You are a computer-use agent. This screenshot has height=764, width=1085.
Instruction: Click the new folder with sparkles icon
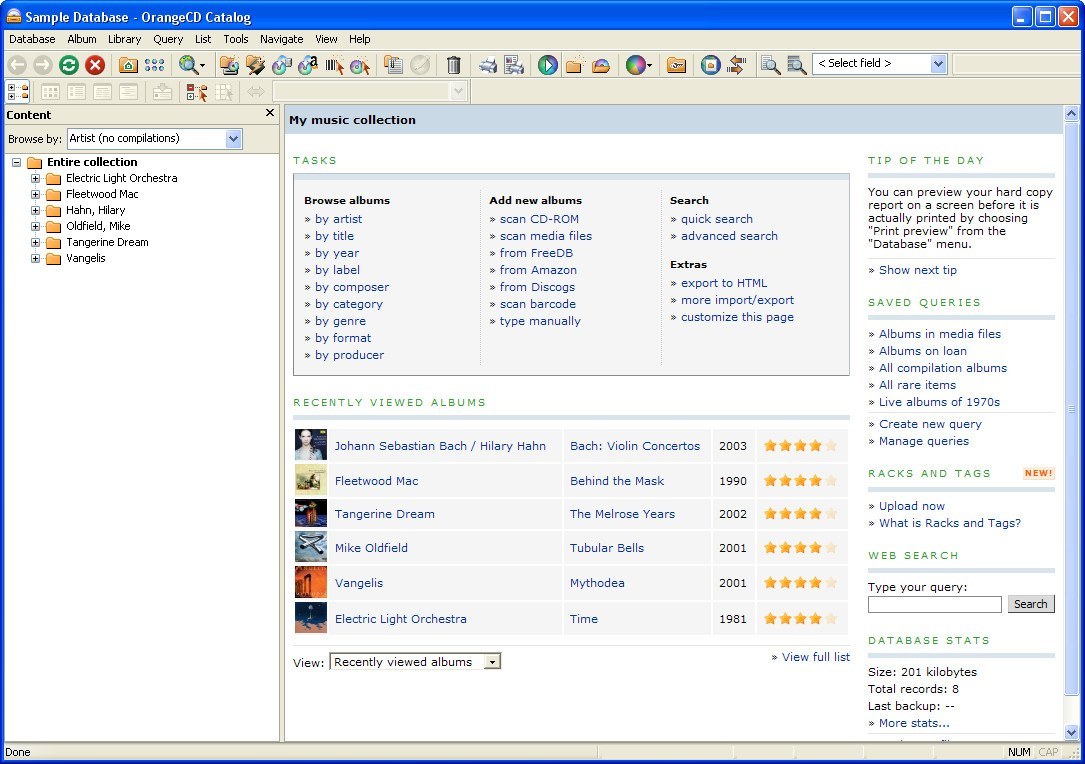[x=574, y=65]
